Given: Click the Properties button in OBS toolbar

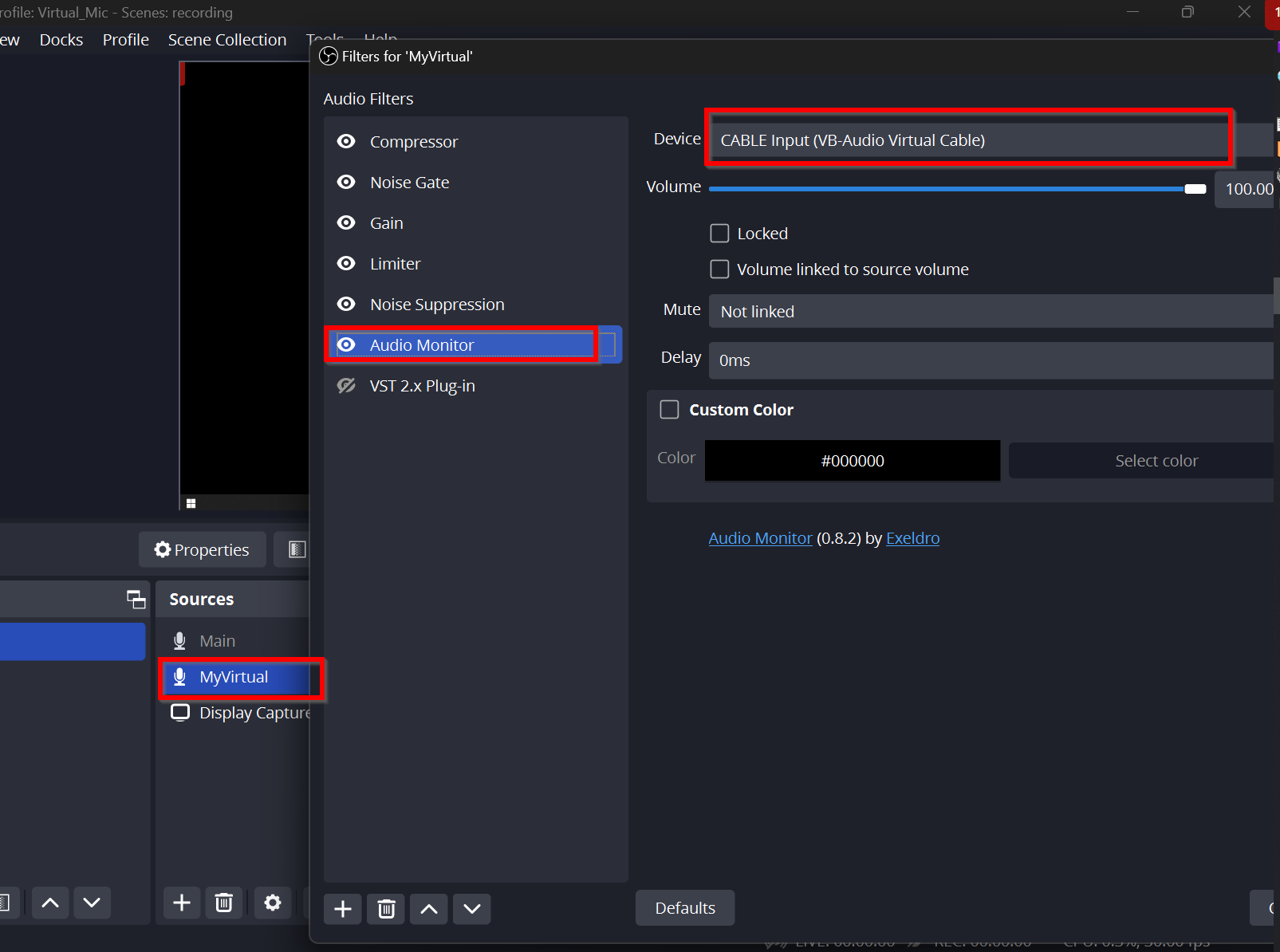Looking at the screenshot, I should (x=203, y=549).
